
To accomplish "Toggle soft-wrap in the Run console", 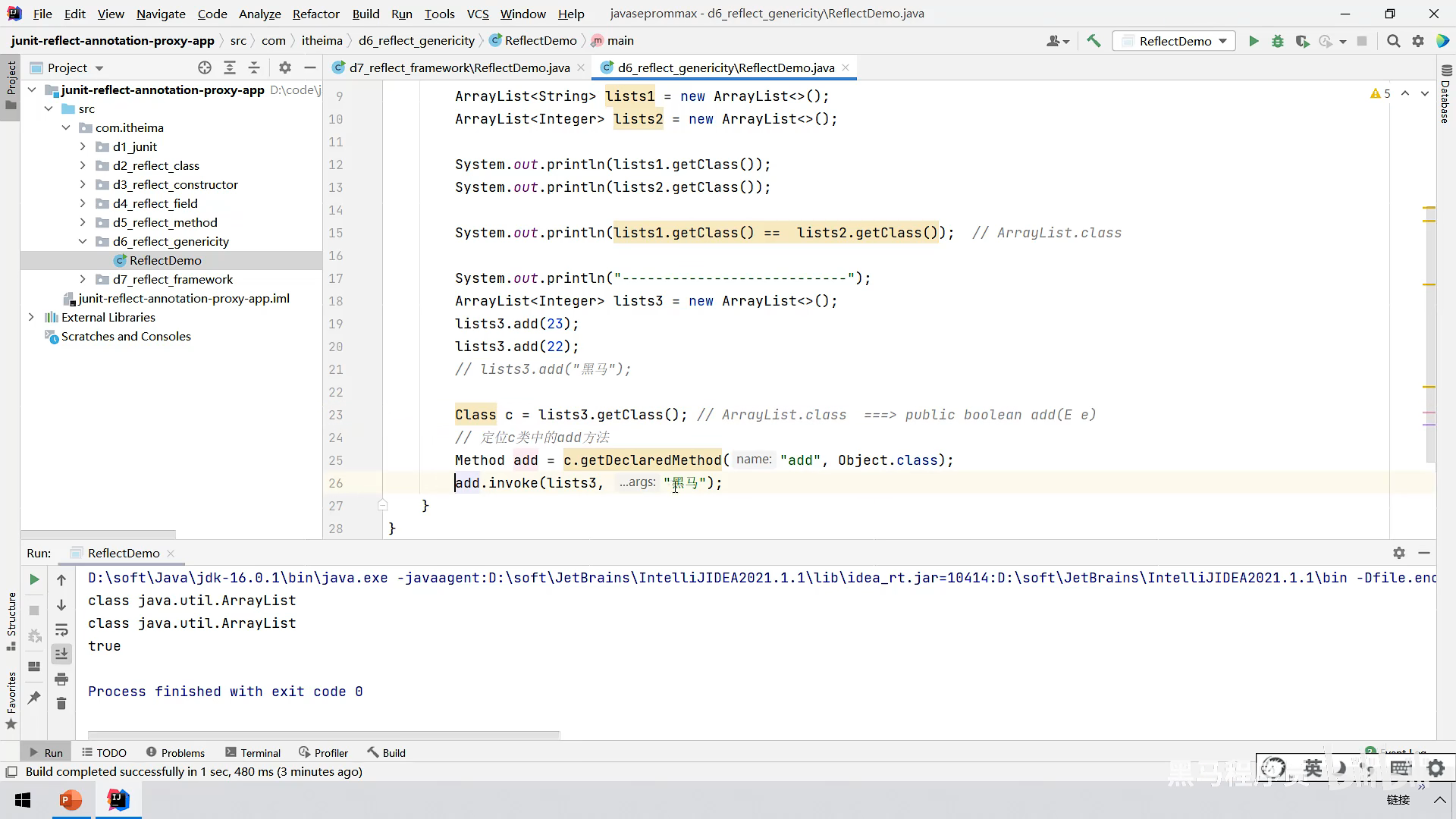I will tap(61, 629).
